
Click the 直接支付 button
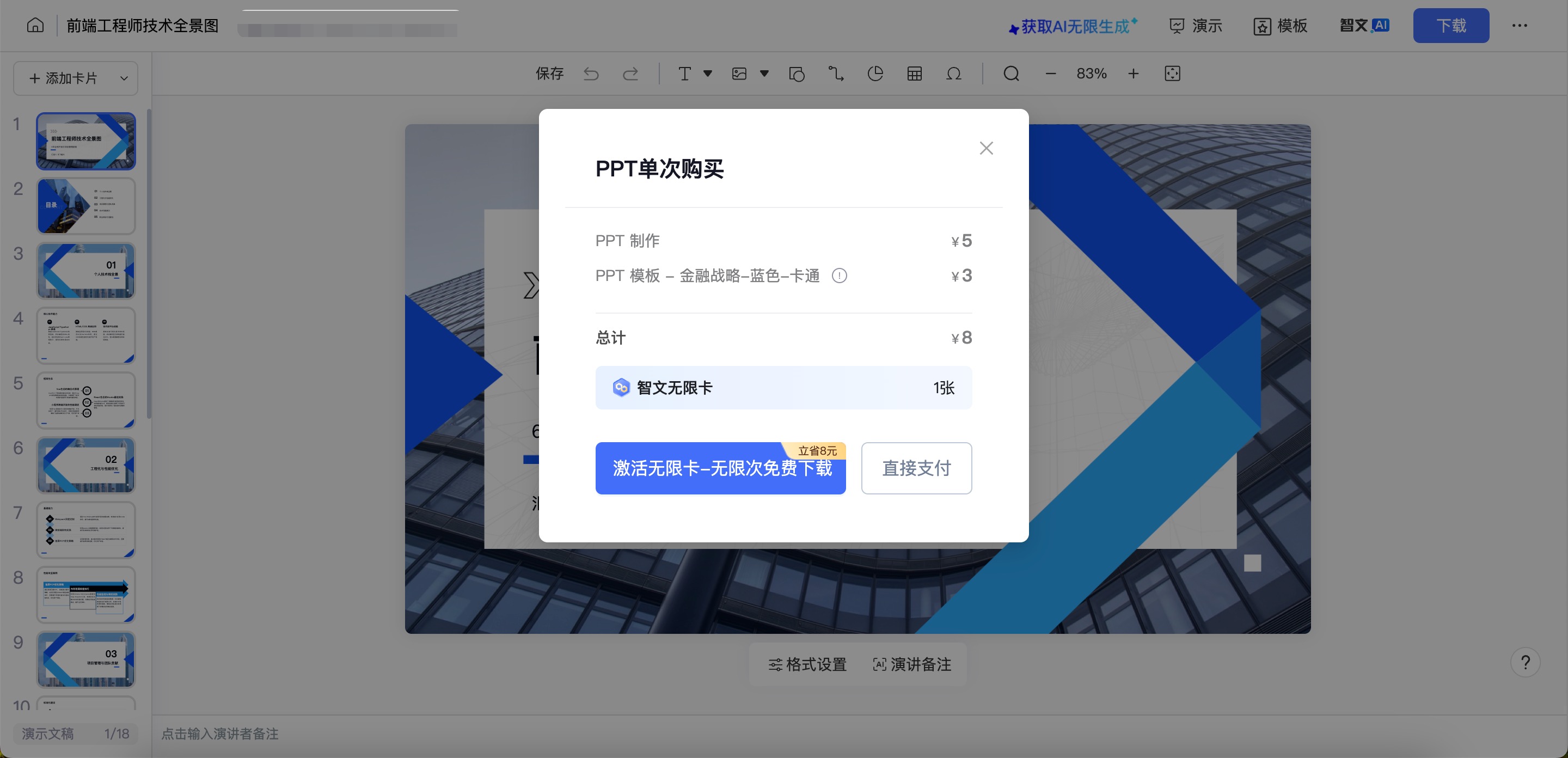(x=916, y=468)
